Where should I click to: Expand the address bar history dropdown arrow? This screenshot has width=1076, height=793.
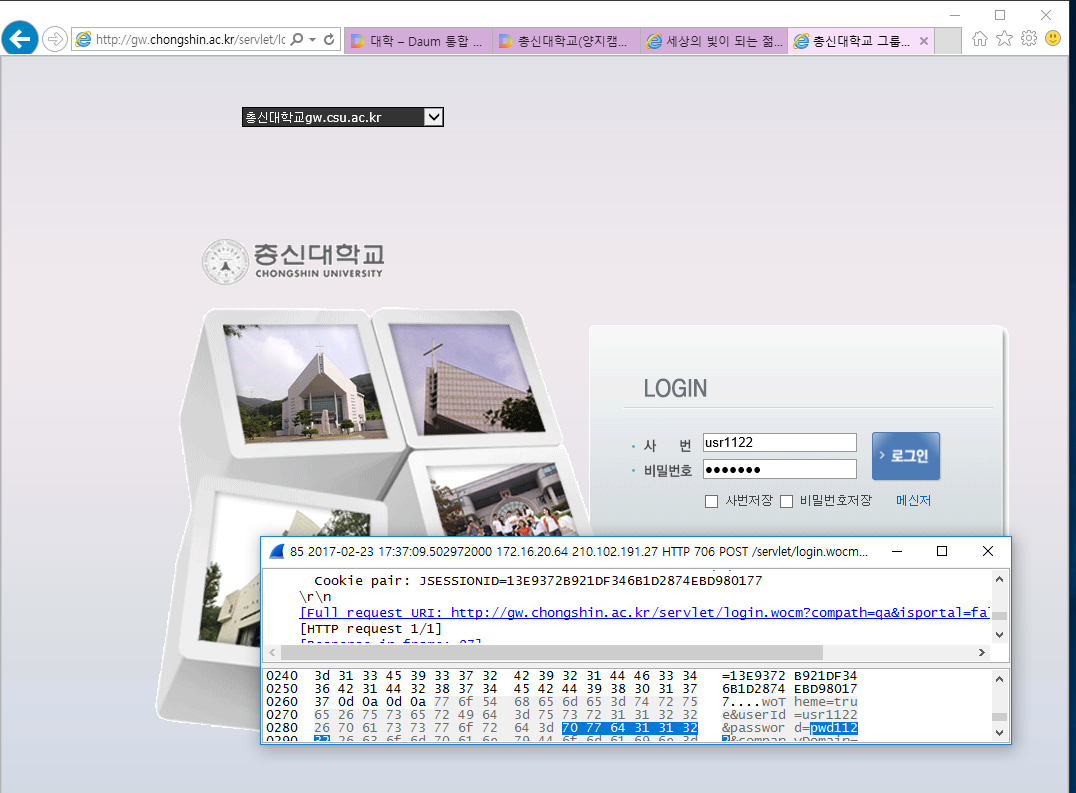(312, 39)
